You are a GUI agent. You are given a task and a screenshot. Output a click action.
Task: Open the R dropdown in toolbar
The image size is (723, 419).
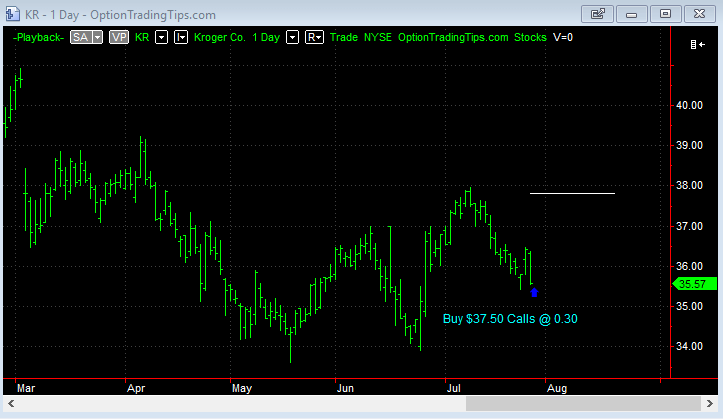coord(314,37)
